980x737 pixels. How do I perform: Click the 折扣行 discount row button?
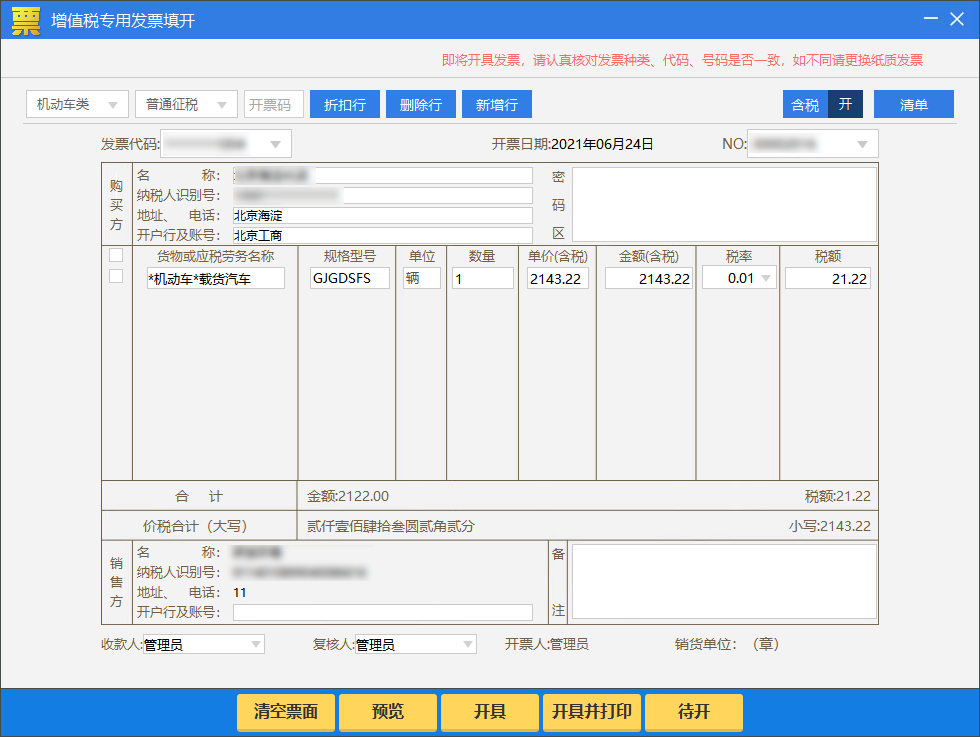click(344, 105)
